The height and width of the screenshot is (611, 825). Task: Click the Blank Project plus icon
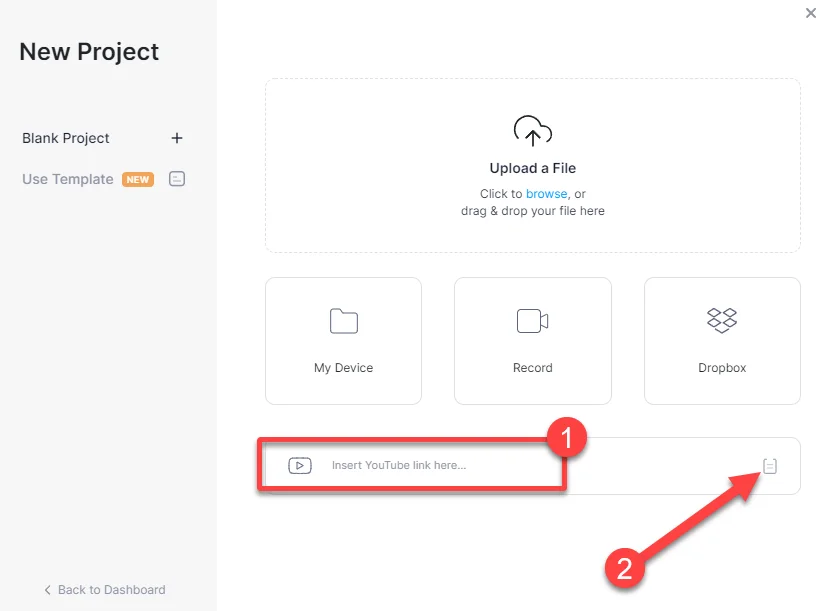pos(177,138)
